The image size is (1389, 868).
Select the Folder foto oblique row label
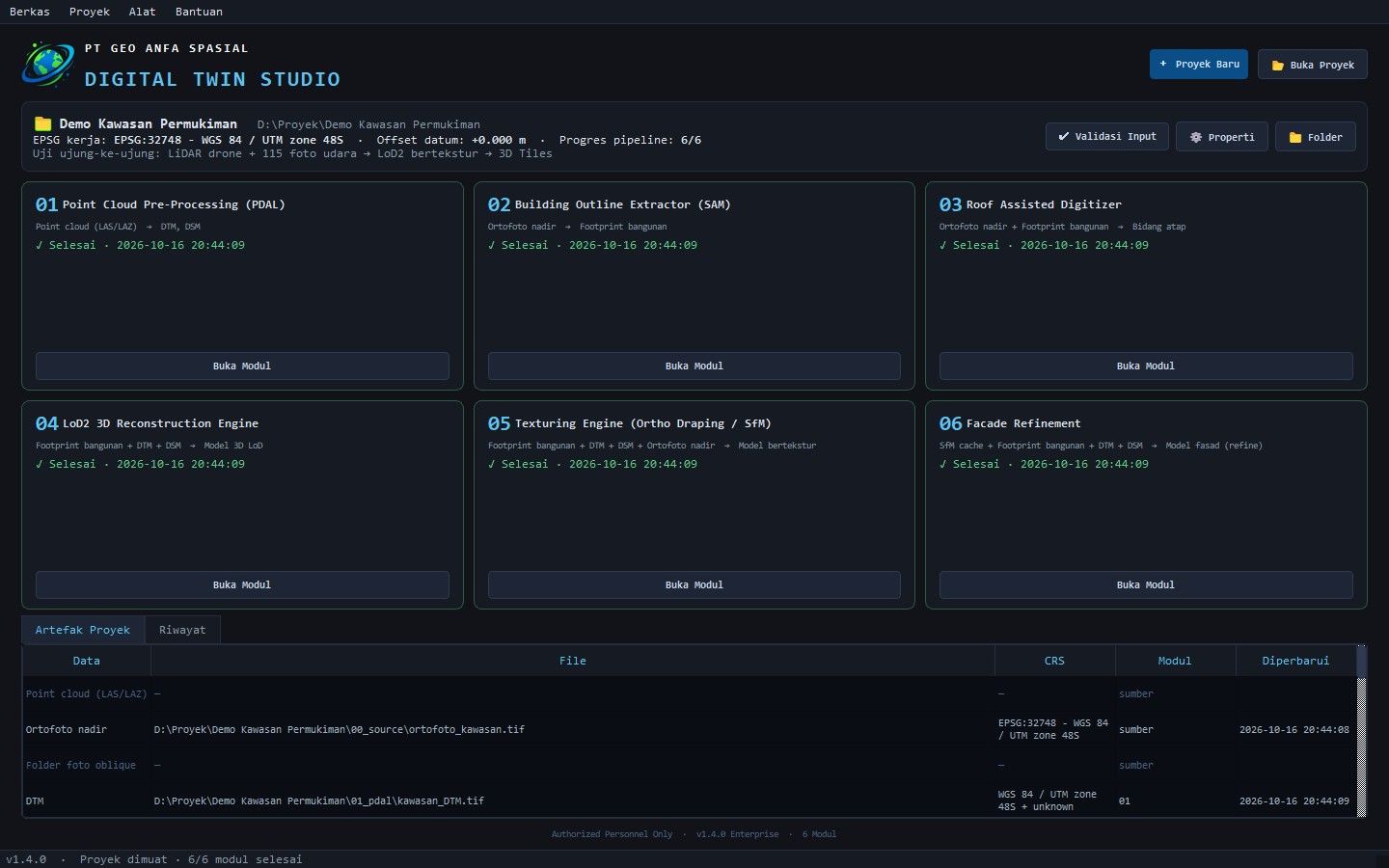(81, 765)
